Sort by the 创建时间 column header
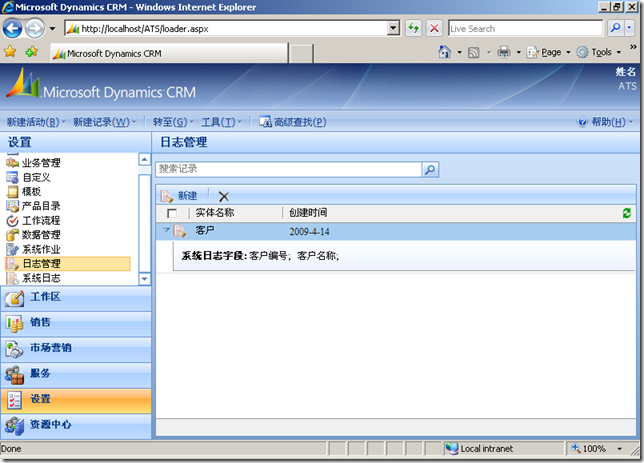The width and height of the screenshot is (644, 463). point(308,213)
